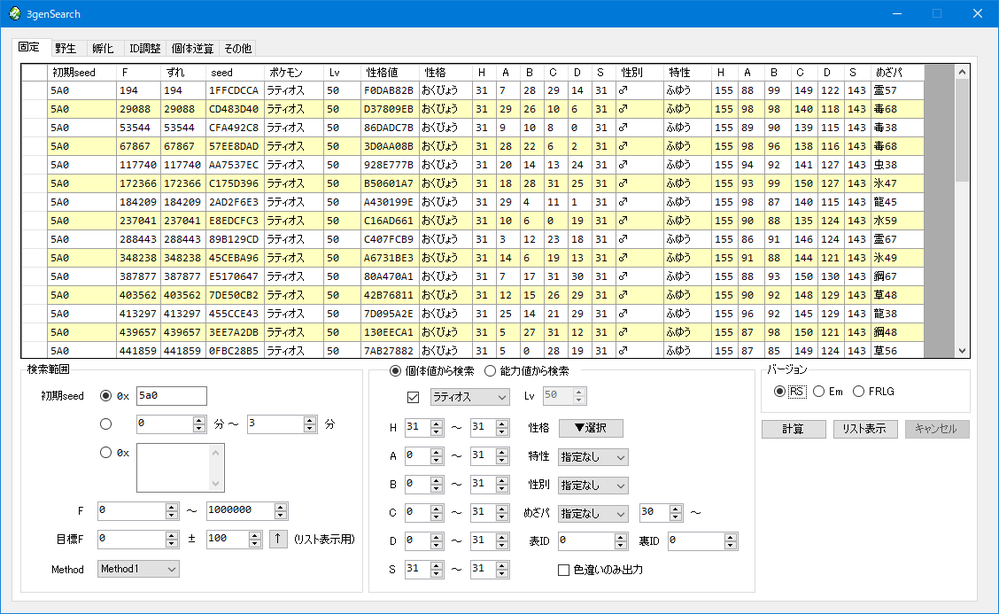Viewport: 999px width, 614px height.
Task: Select the row with frame 237041
Action: click(473, 220)
